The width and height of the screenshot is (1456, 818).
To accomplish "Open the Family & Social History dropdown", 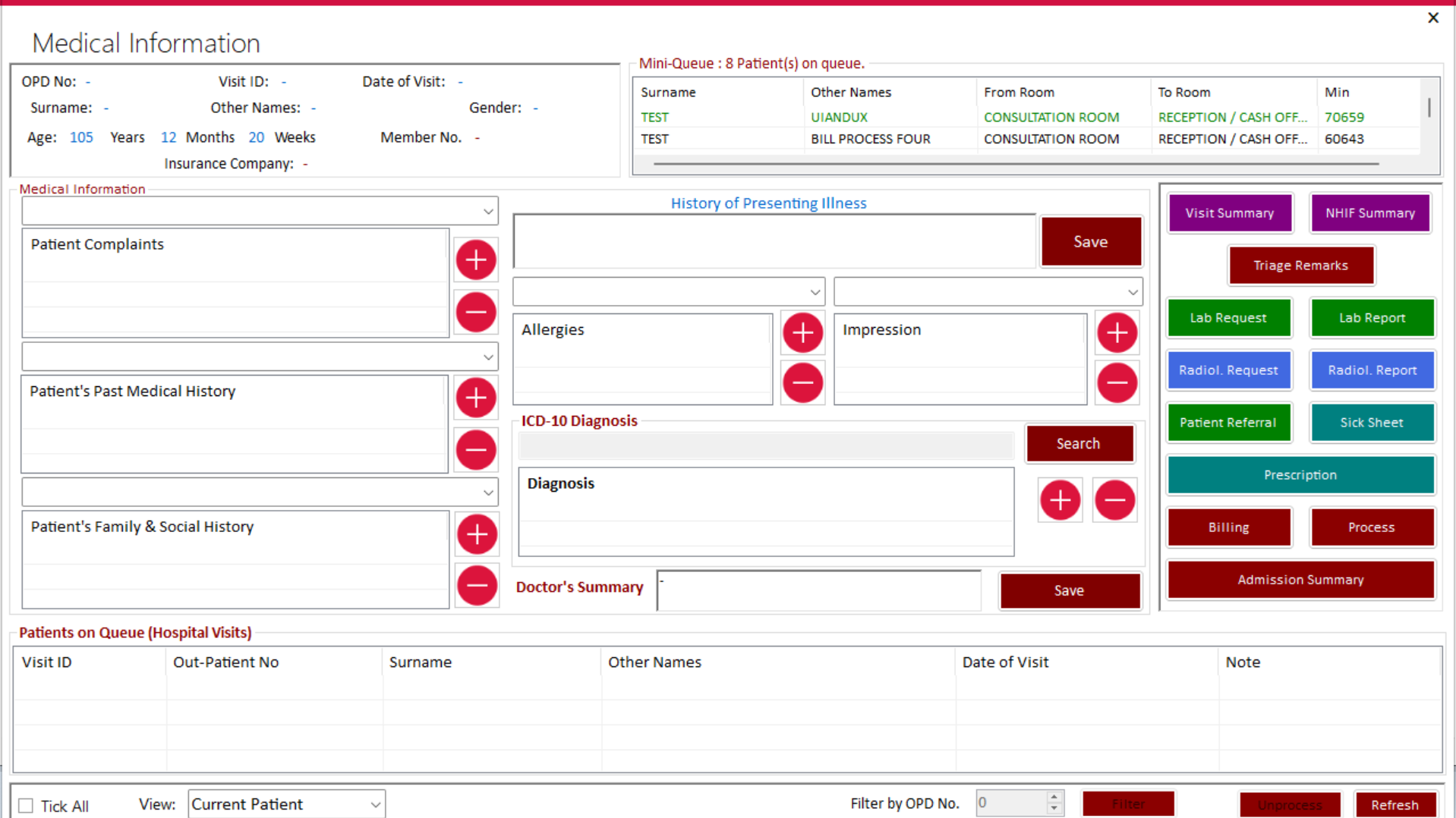I will (488, 492).
